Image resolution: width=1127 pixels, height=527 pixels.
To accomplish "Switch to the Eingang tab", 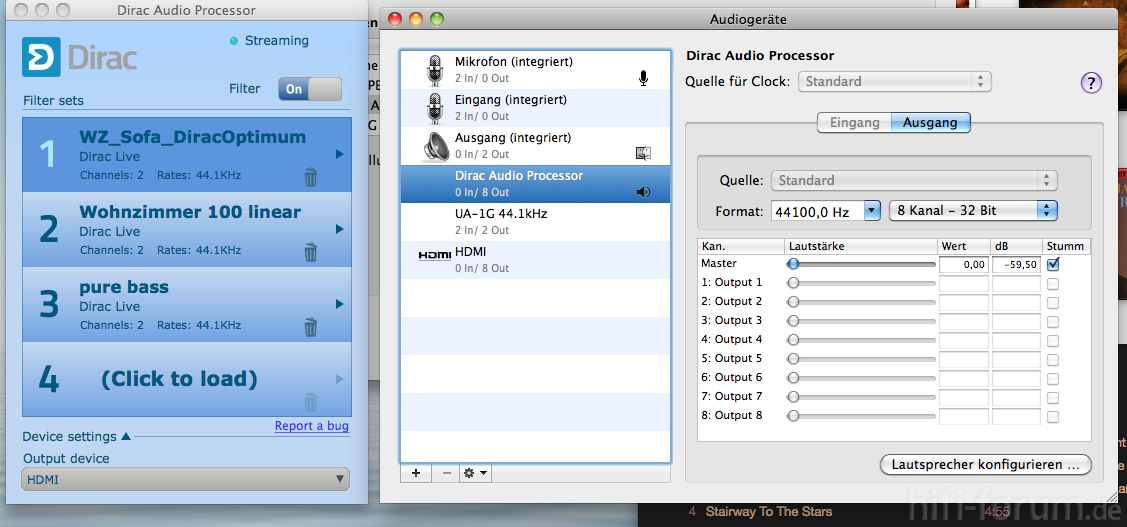I will point(855,123).
